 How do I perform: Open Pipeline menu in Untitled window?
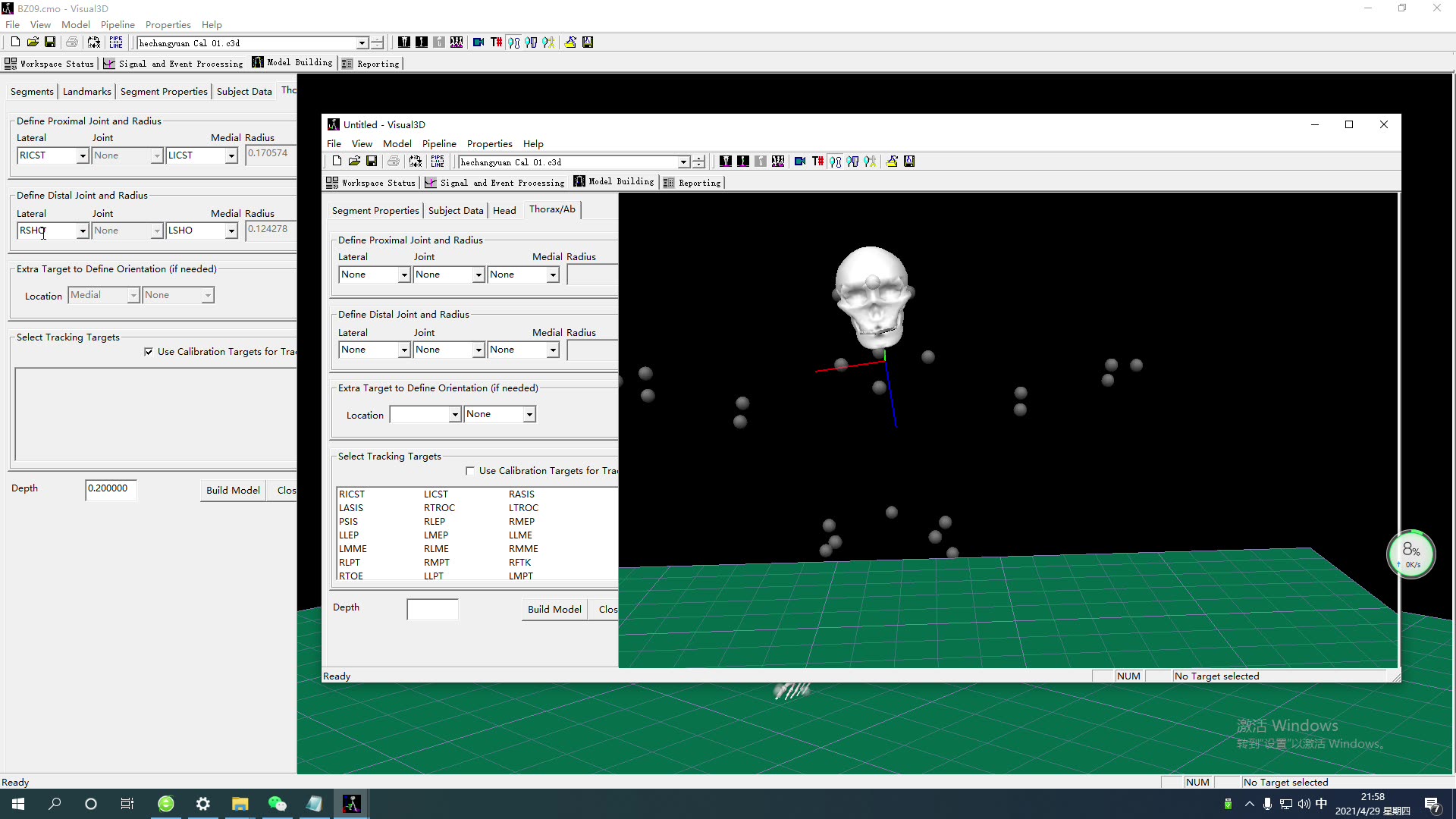[x=438, y=143]
